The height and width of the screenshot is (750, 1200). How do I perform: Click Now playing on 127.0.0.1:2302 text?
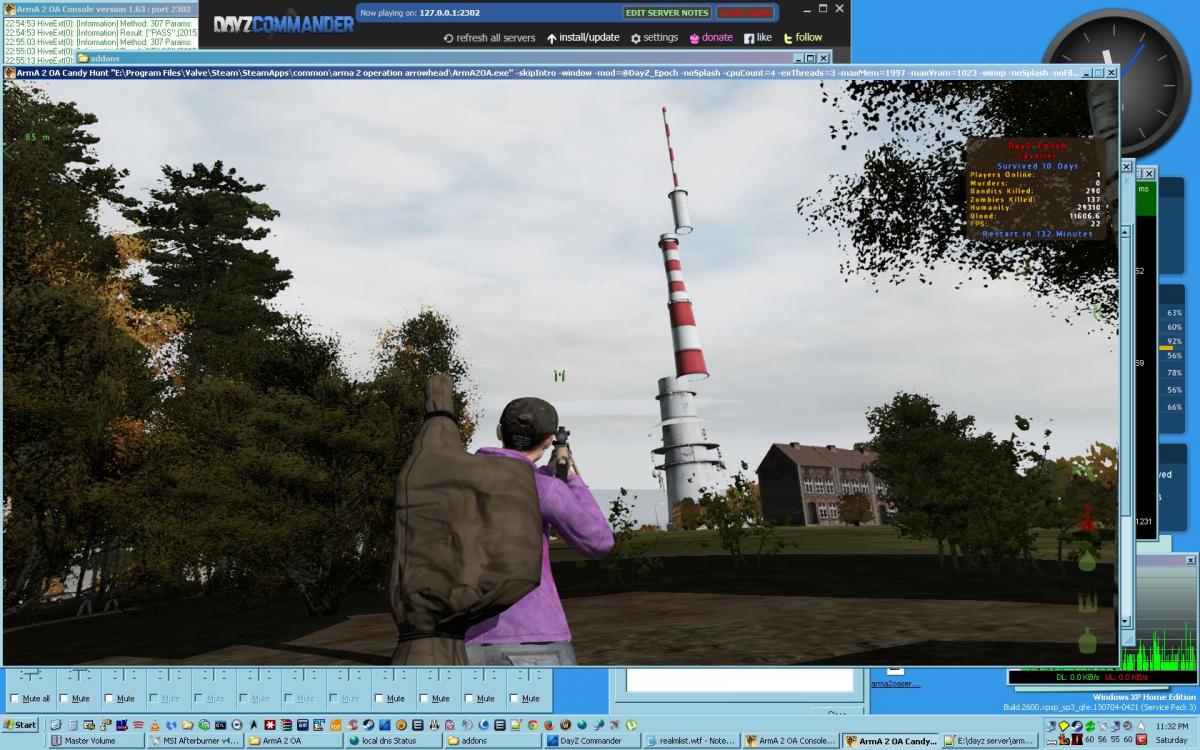point(420,13)
